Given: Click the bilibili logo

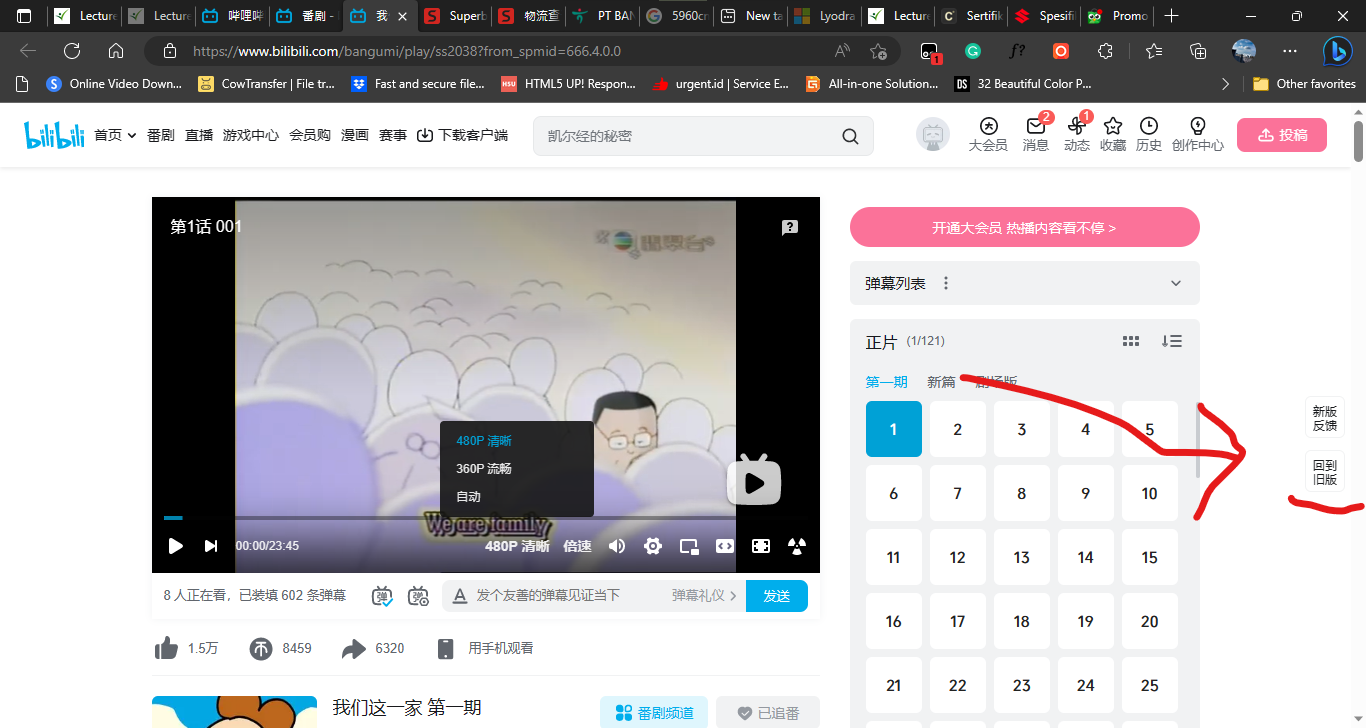Looking at the screenshot, I should pos(54,134).
